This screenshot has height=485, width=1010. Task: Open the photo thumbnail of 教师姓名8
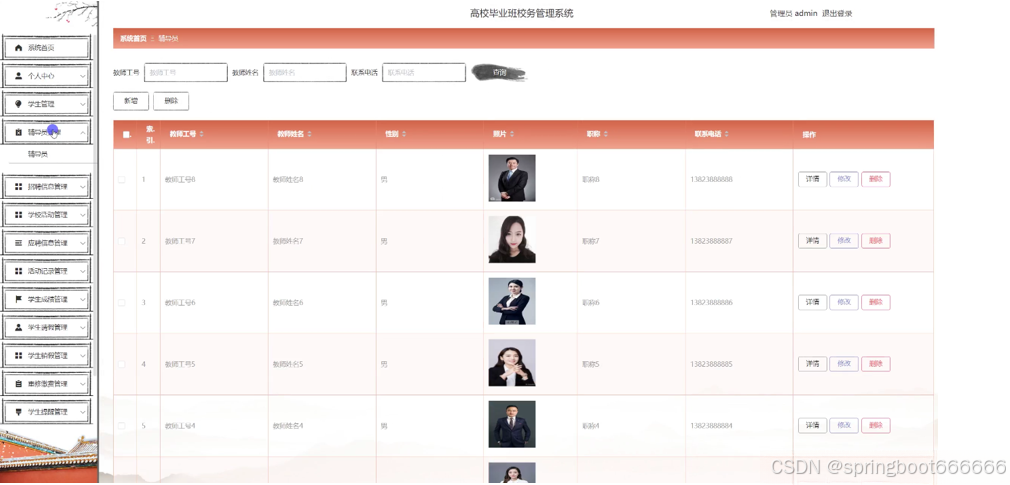point(511,178)
